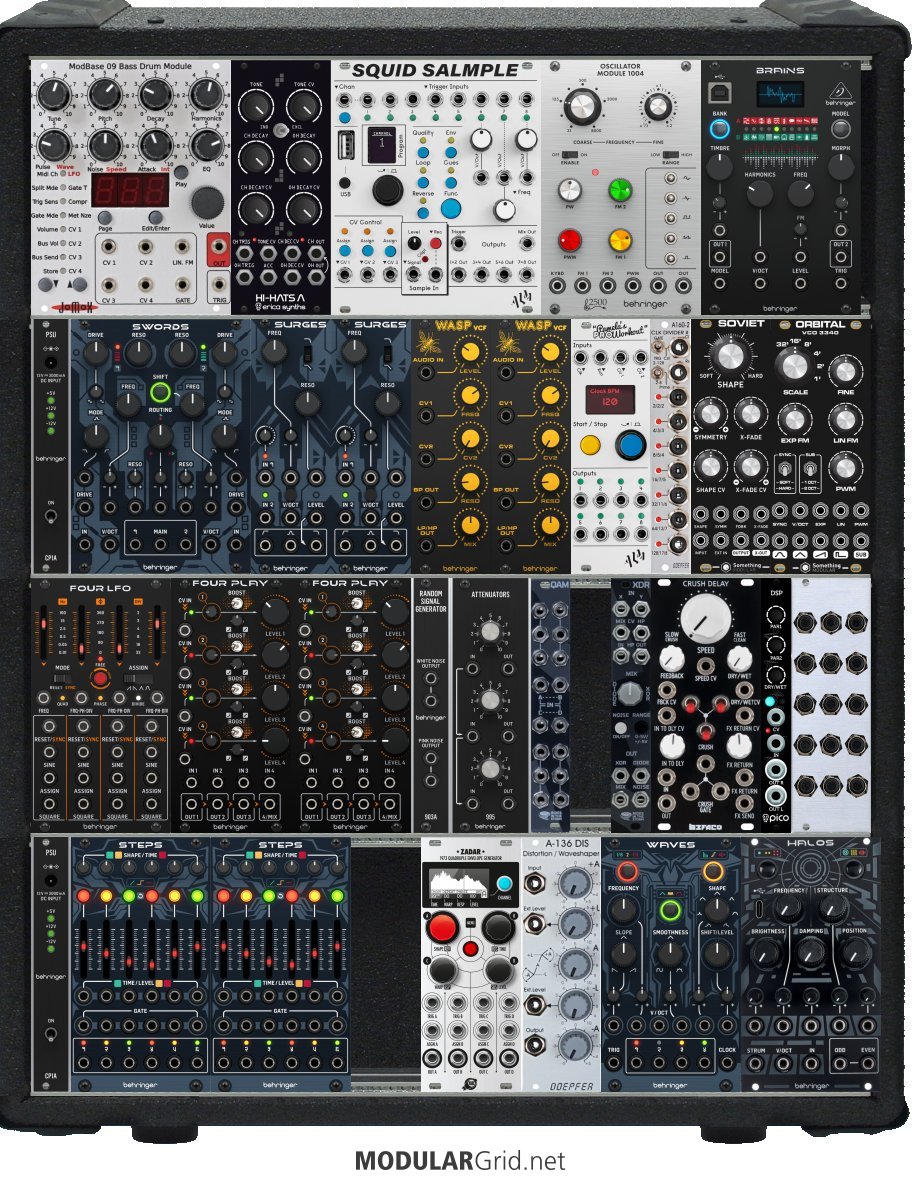Screen dimensions: 922x1182
Task: Click the STRUM jack on Halos
Action: 755,1063
